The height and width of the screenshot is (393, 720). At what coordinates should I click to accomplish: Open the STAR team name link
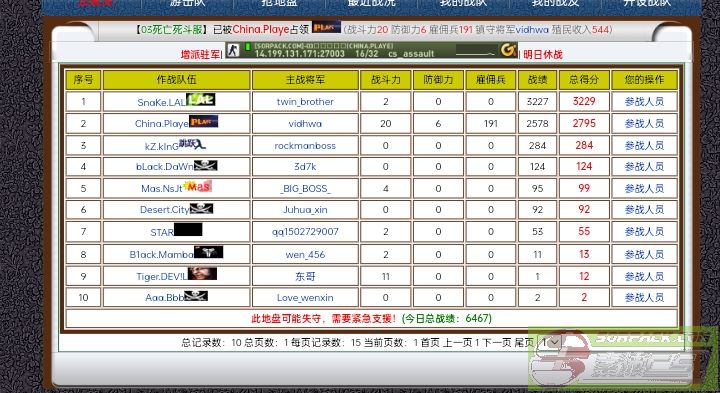point(162,233)
